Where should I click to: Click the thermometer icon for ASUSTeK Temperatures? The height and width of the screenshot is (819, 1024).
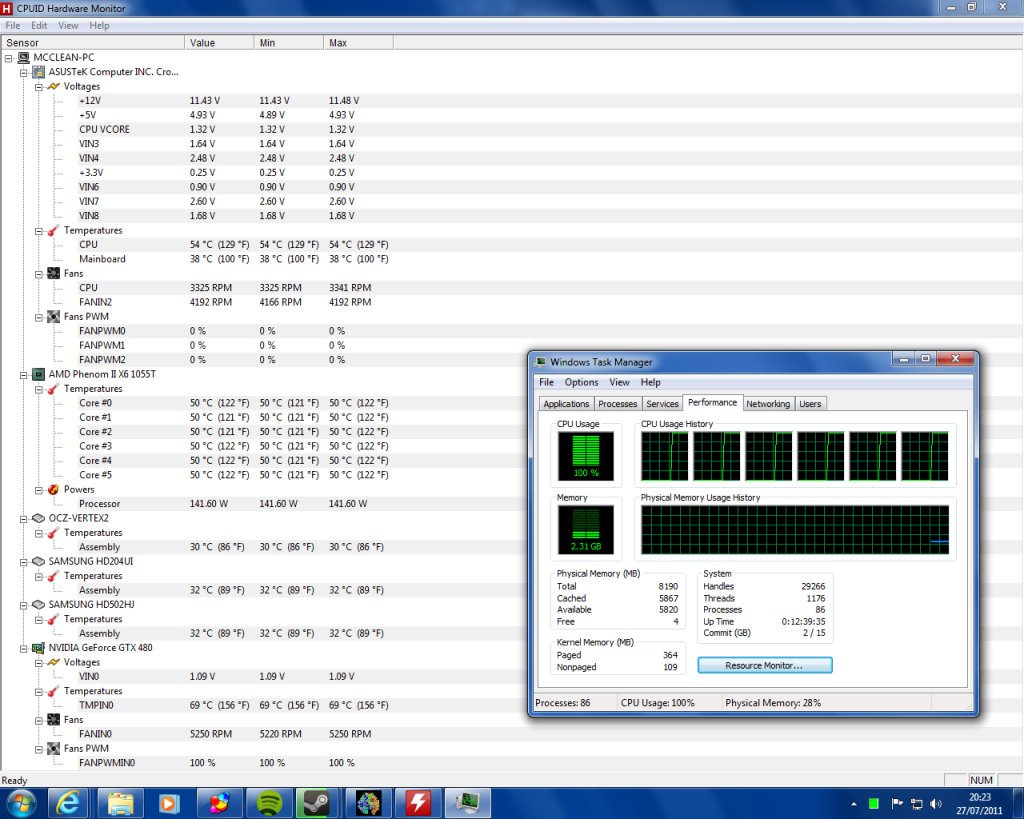pos(54,231)
